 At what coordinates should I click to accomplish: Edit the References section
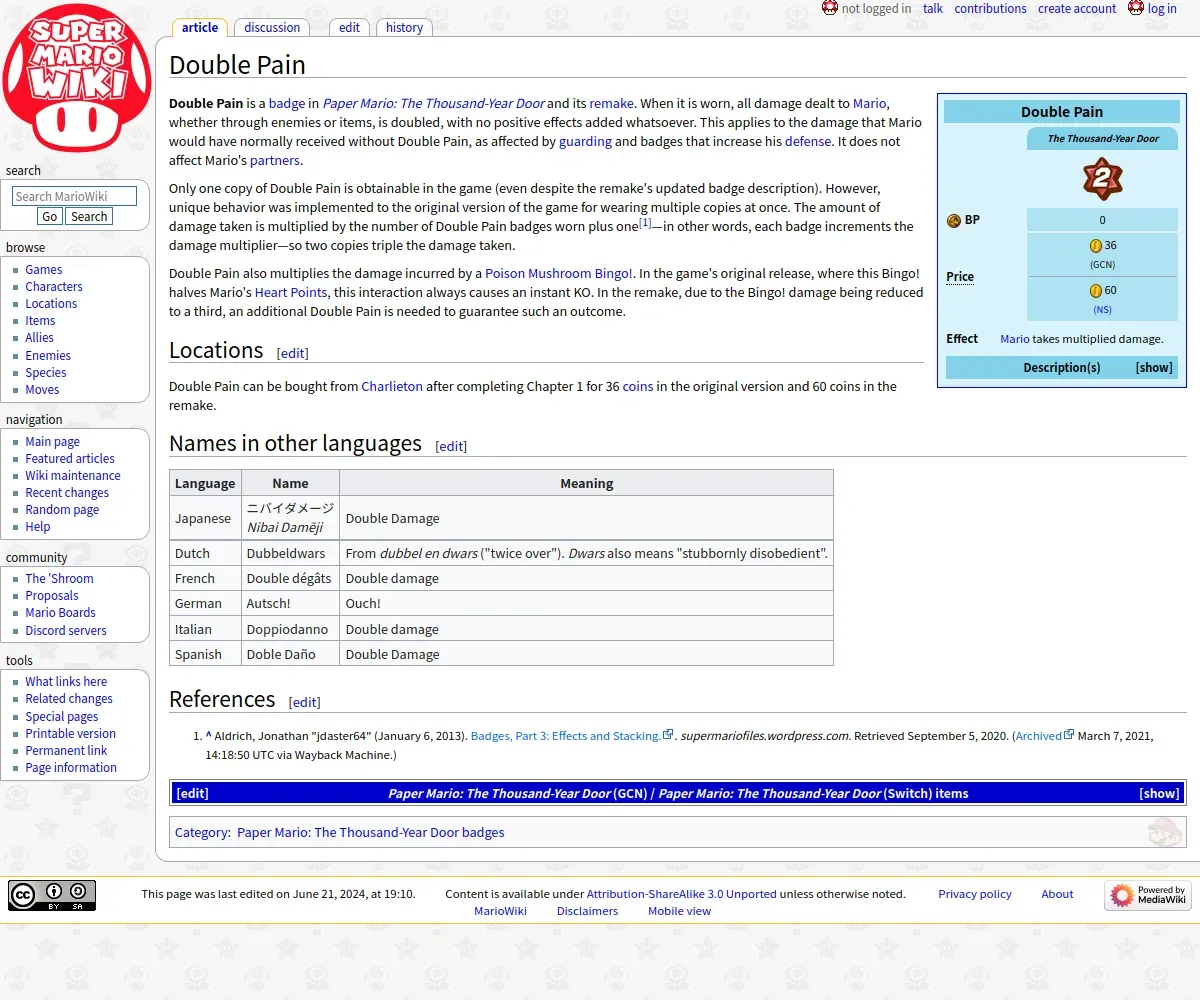point(304,702)
